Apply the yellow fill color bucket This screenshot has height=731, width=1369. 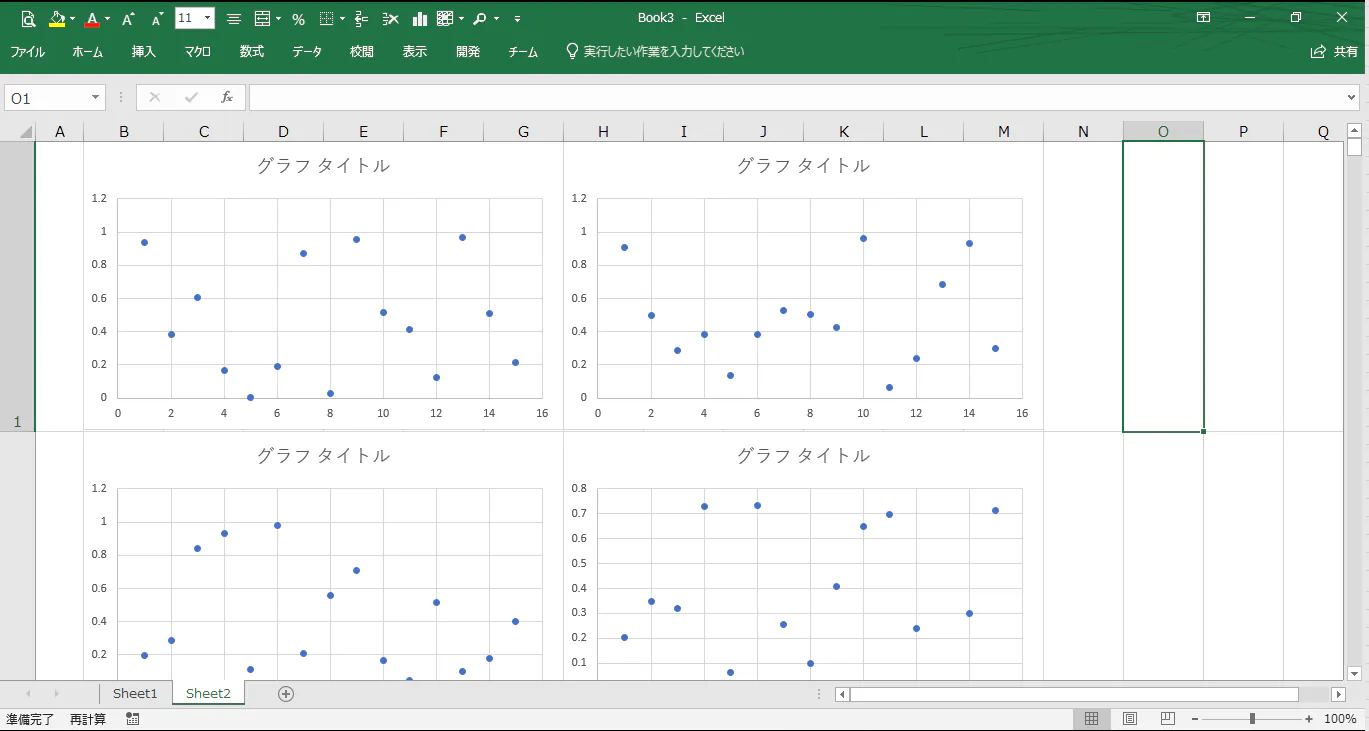click(57, 18)
